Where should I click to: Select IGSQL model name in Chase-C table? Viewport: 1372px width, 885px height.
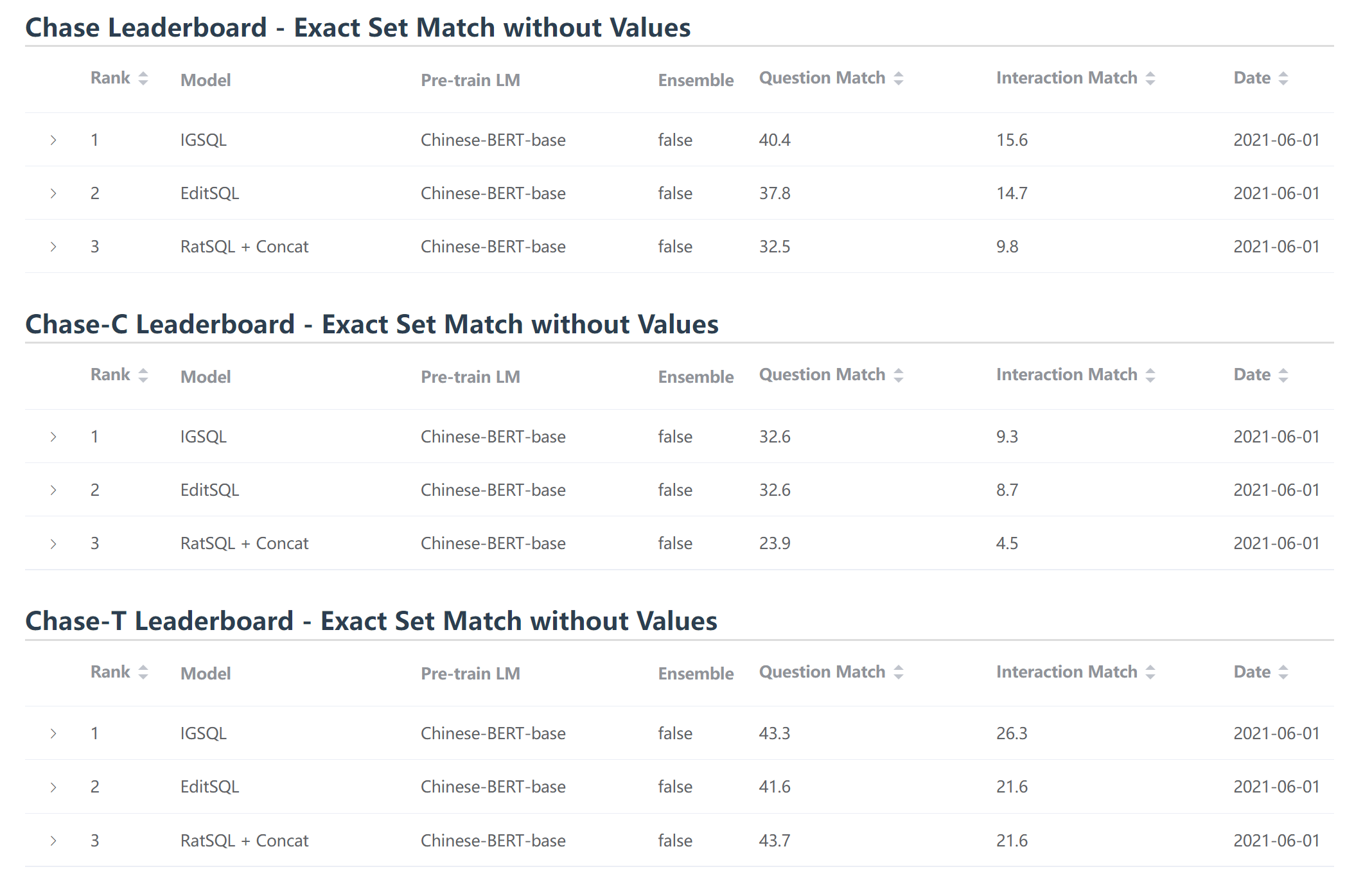point(203,437)
